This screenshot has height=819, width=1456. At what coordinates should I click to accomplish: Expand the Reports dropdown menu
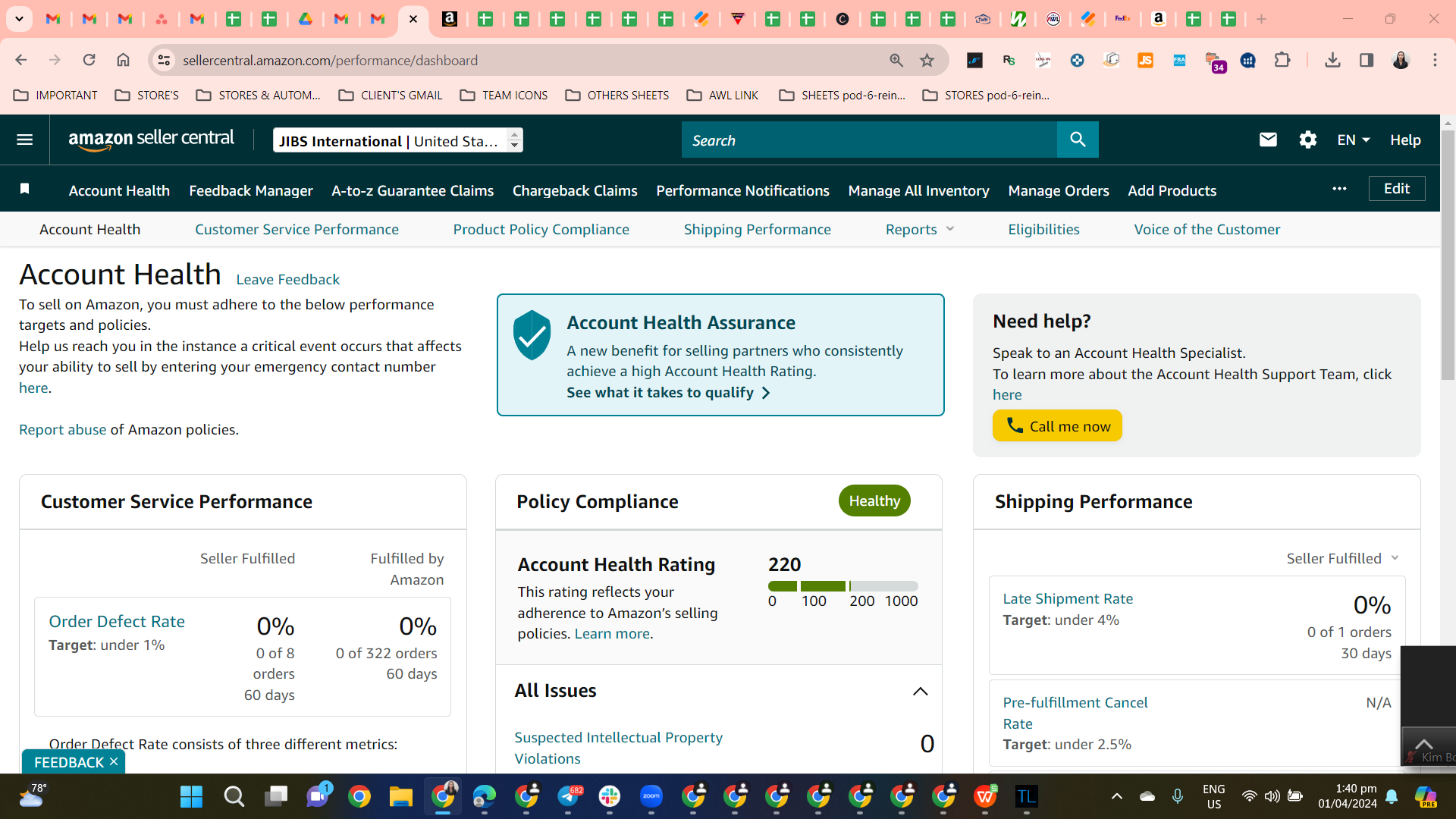(x=920, y=229)
